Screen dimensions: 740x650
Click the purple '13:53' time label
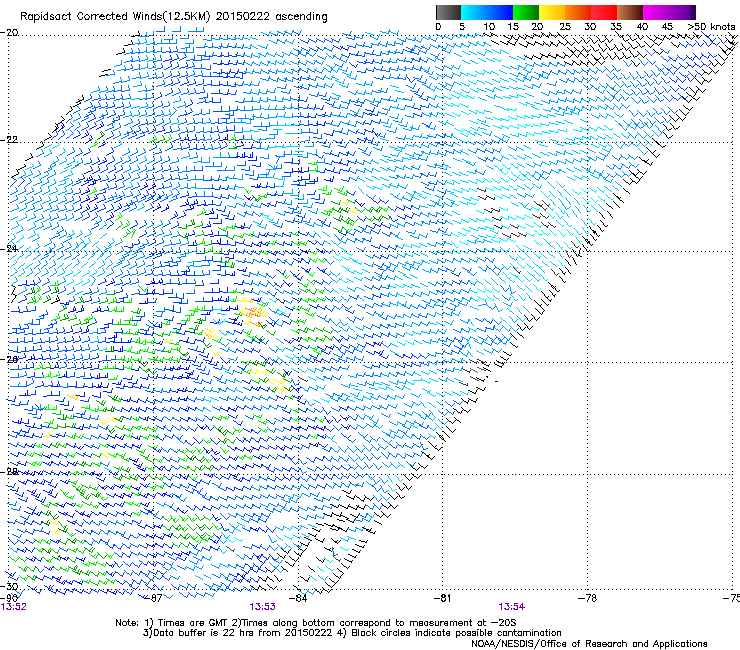coord(262,607)
